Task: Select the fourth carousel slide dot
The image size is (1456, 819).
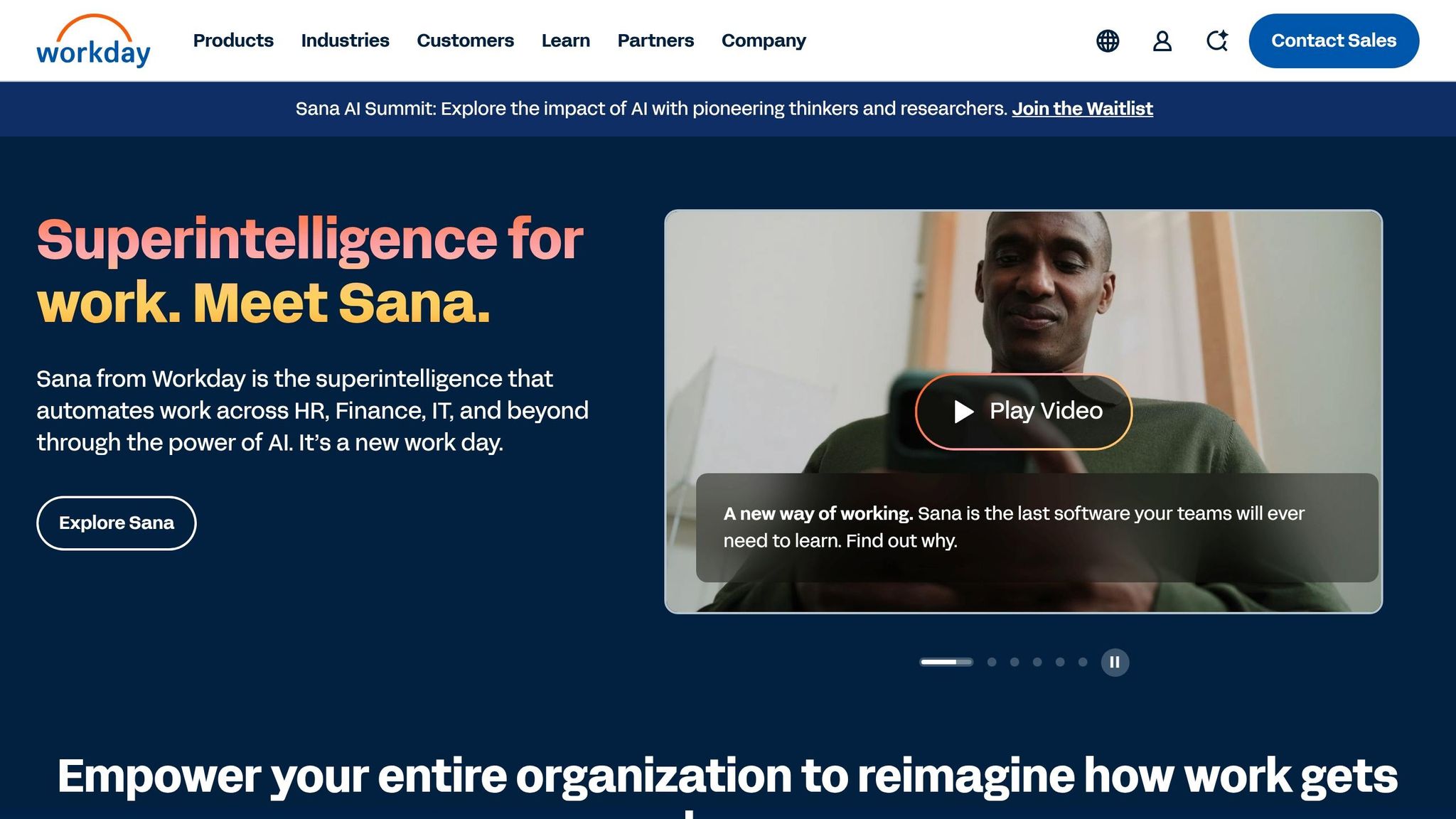Action: [x=1037, y=662]
